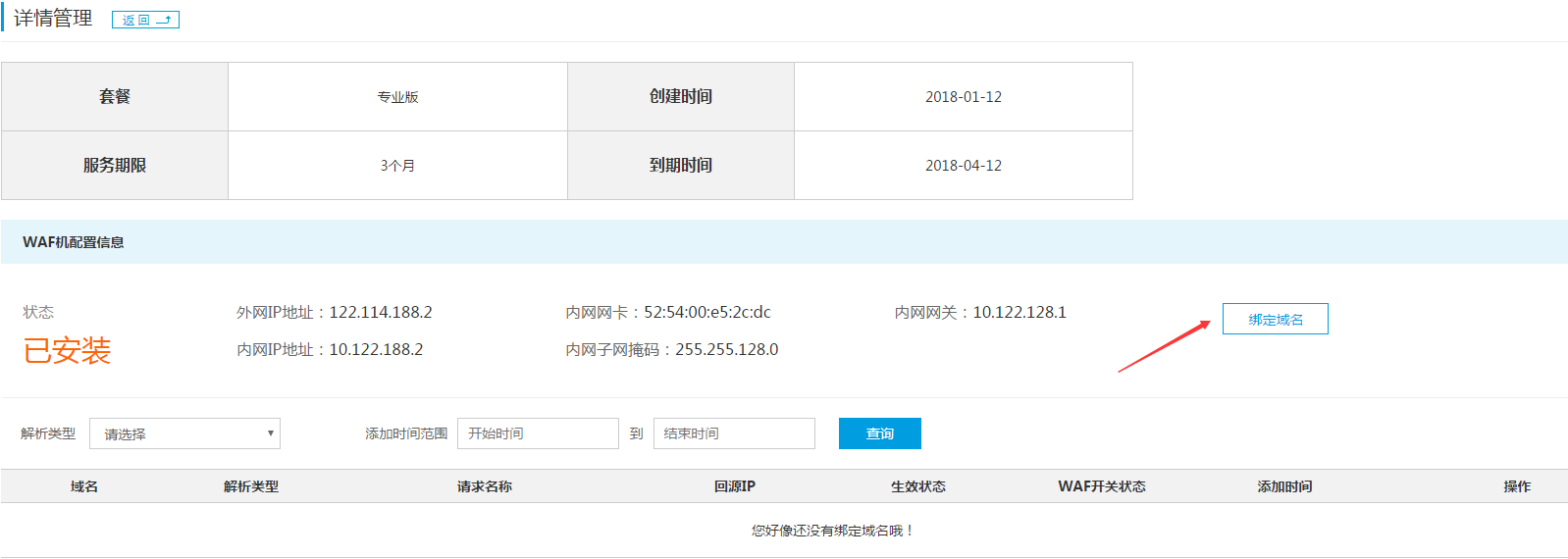Click the 解析类型 table column header

coord(251,486)
